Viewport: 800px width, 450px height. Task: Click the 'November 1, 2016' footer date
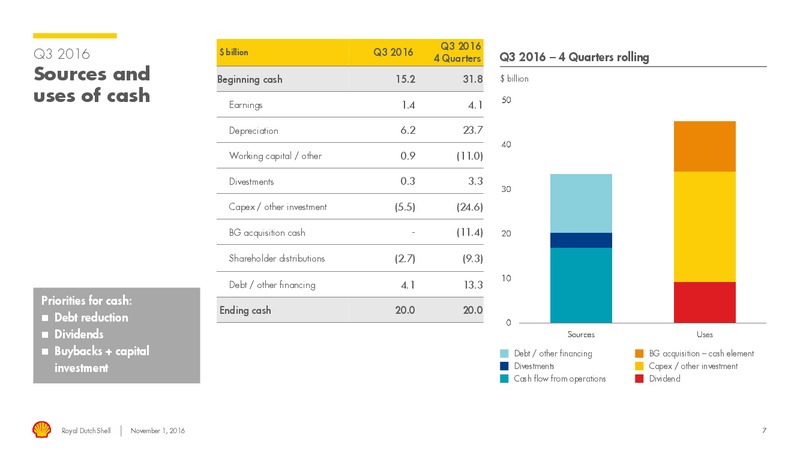coord(158,431)
